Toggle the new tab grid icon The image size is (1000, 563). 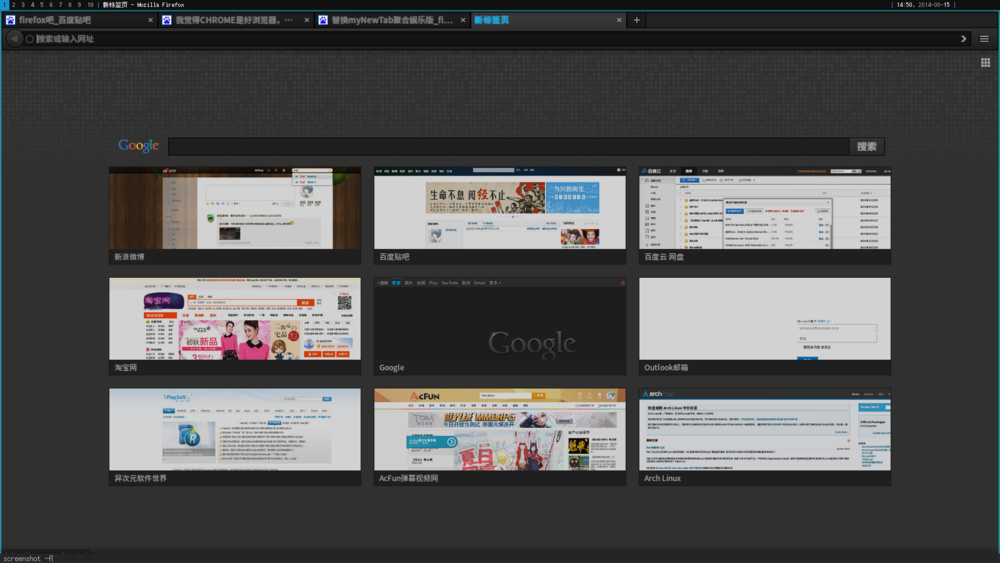click(985, 62)
